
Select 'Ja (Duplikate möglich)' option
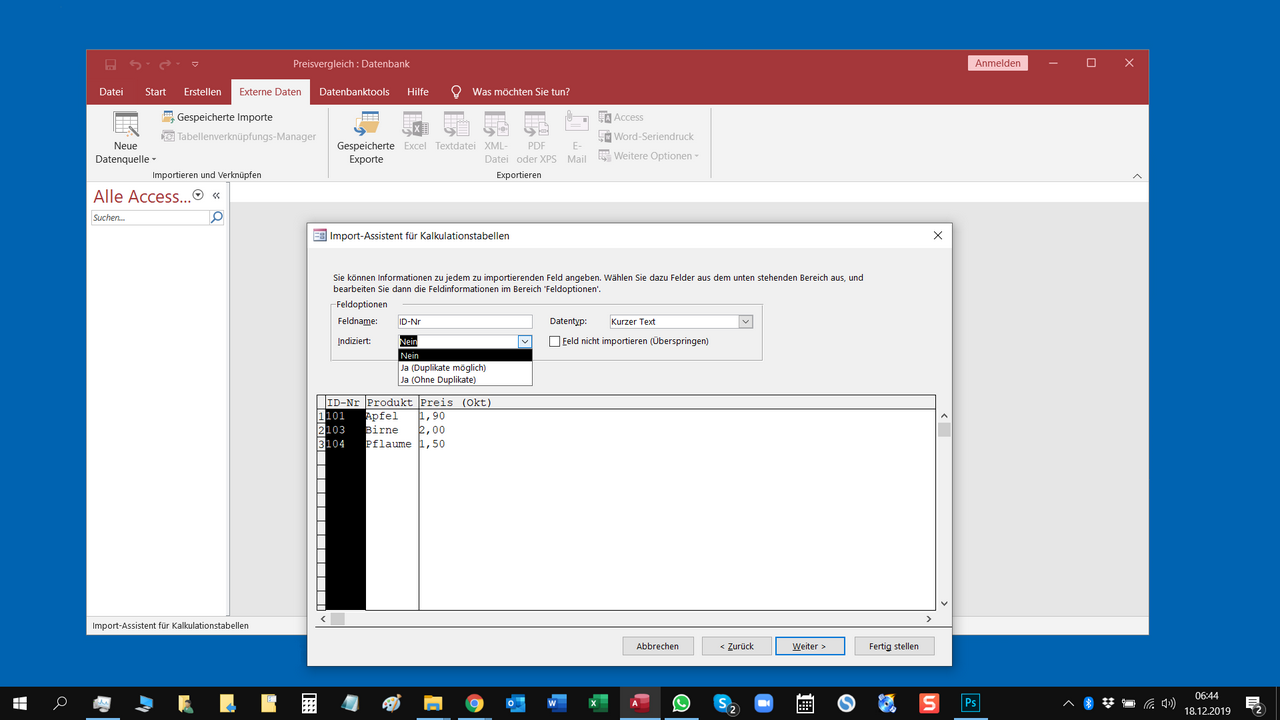coord(465,367)
